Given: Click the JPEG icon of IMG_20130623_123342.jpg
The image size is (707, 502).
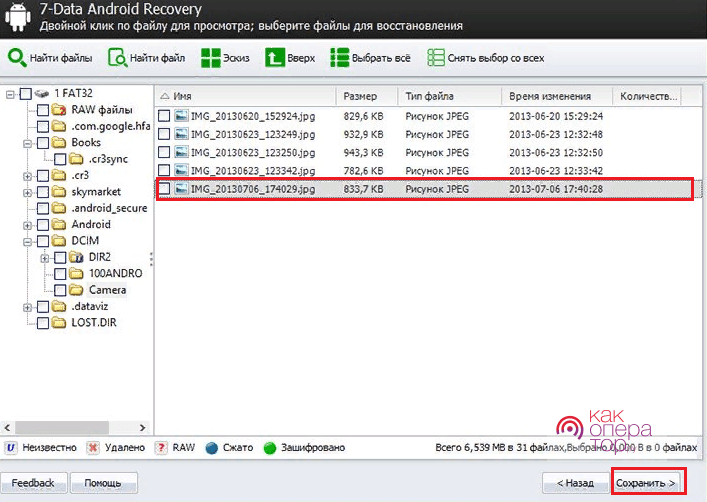Looking at the screenshot, I should click(181, 170).
